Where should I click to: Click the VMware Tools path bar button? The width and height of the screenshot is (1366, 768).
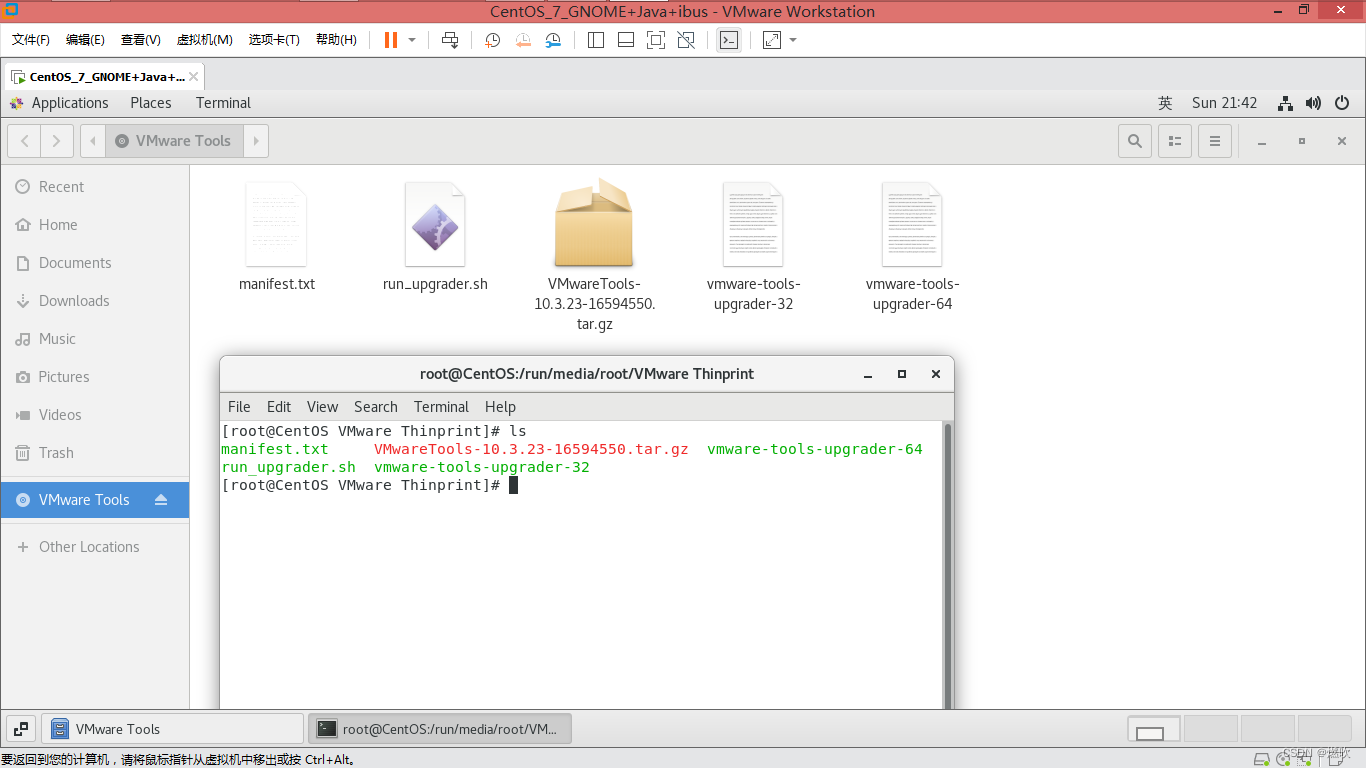point(174,141)
